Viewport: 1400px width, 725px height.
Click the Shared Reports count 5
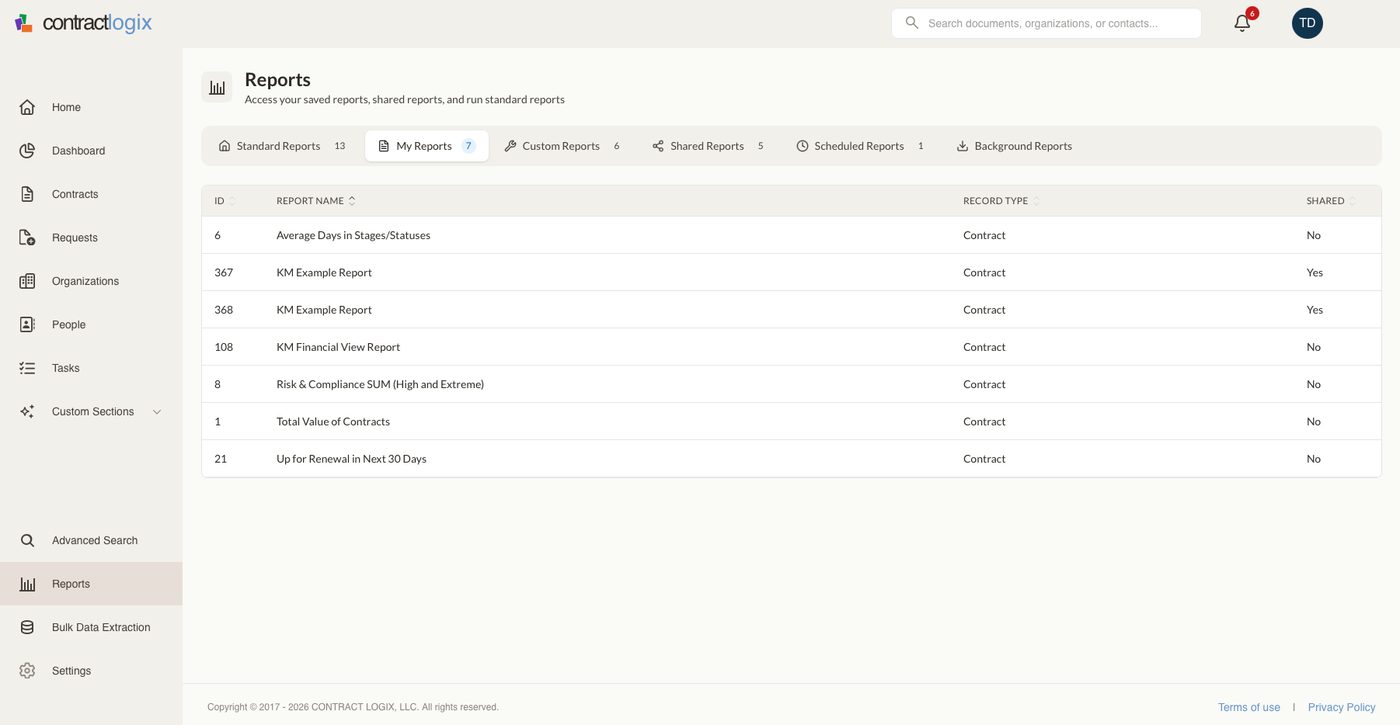click(760, 146)
